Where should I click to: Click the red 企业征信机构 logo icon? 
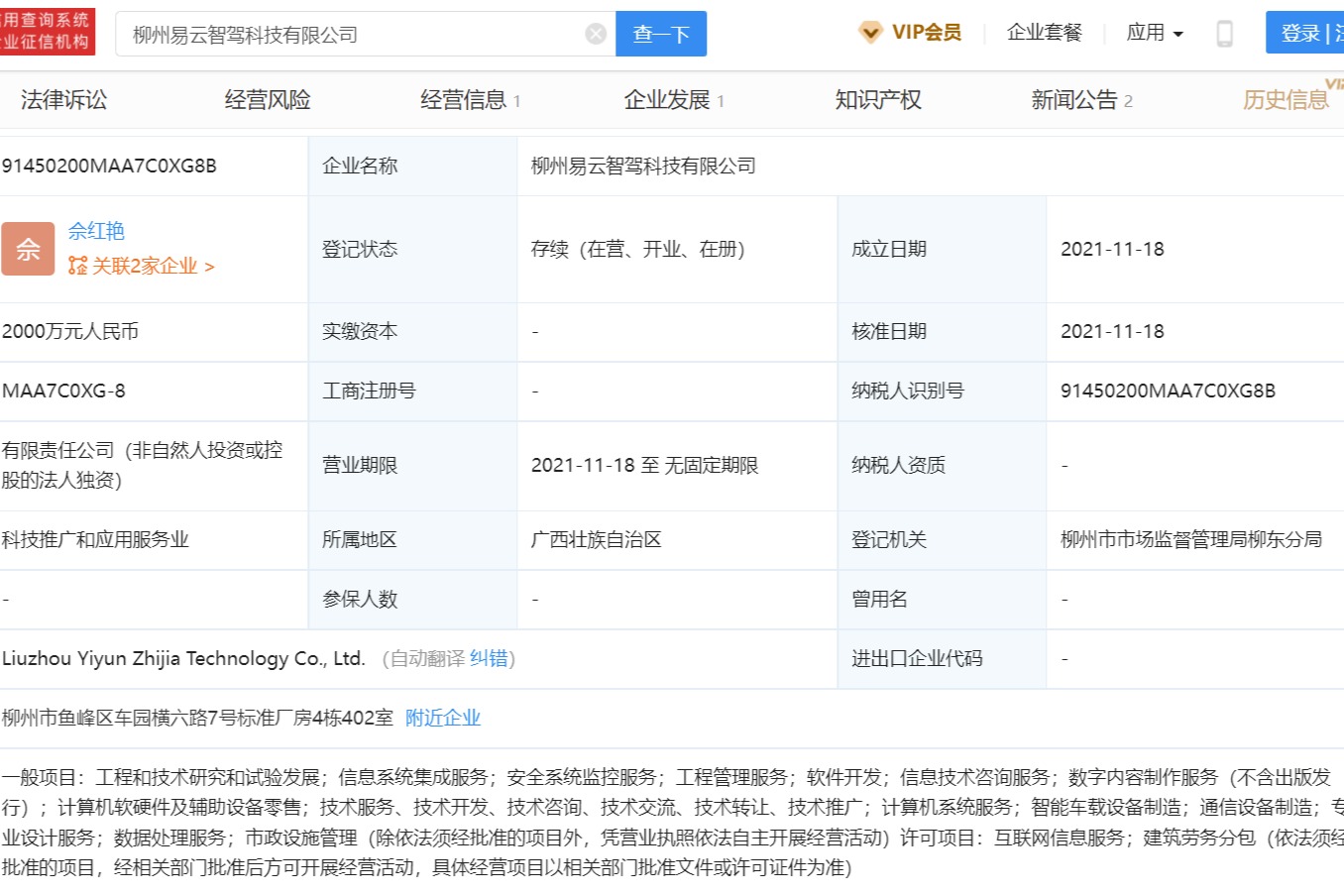(x=46, y=31)
